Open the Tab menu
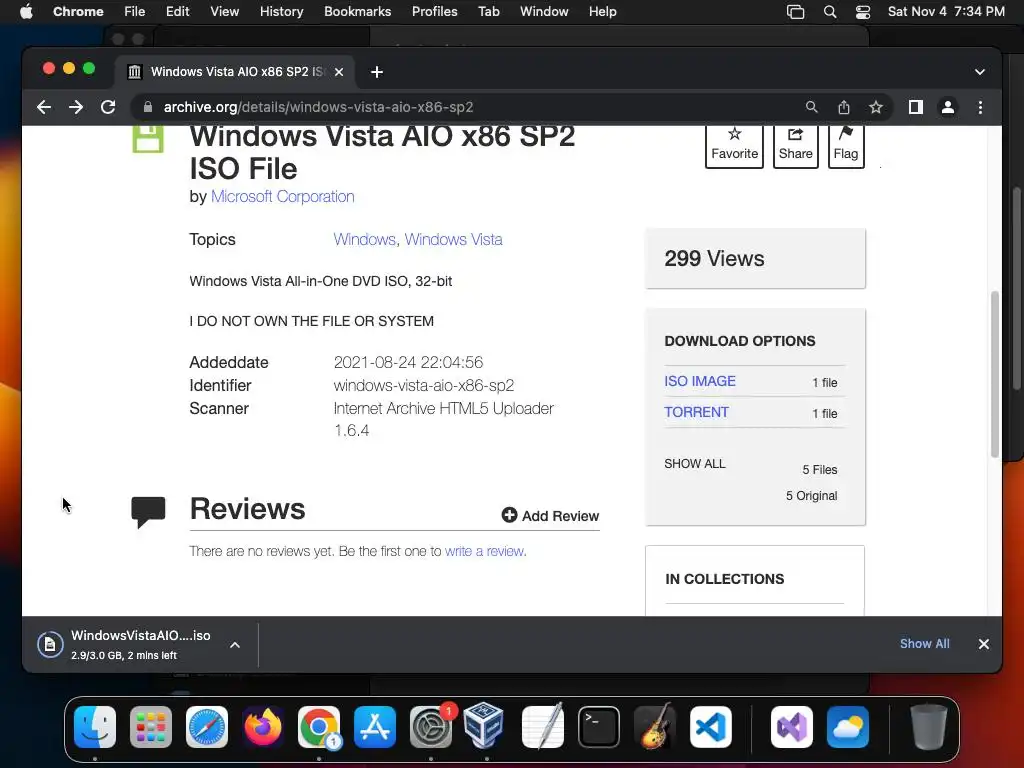 [x=488, y=12]
